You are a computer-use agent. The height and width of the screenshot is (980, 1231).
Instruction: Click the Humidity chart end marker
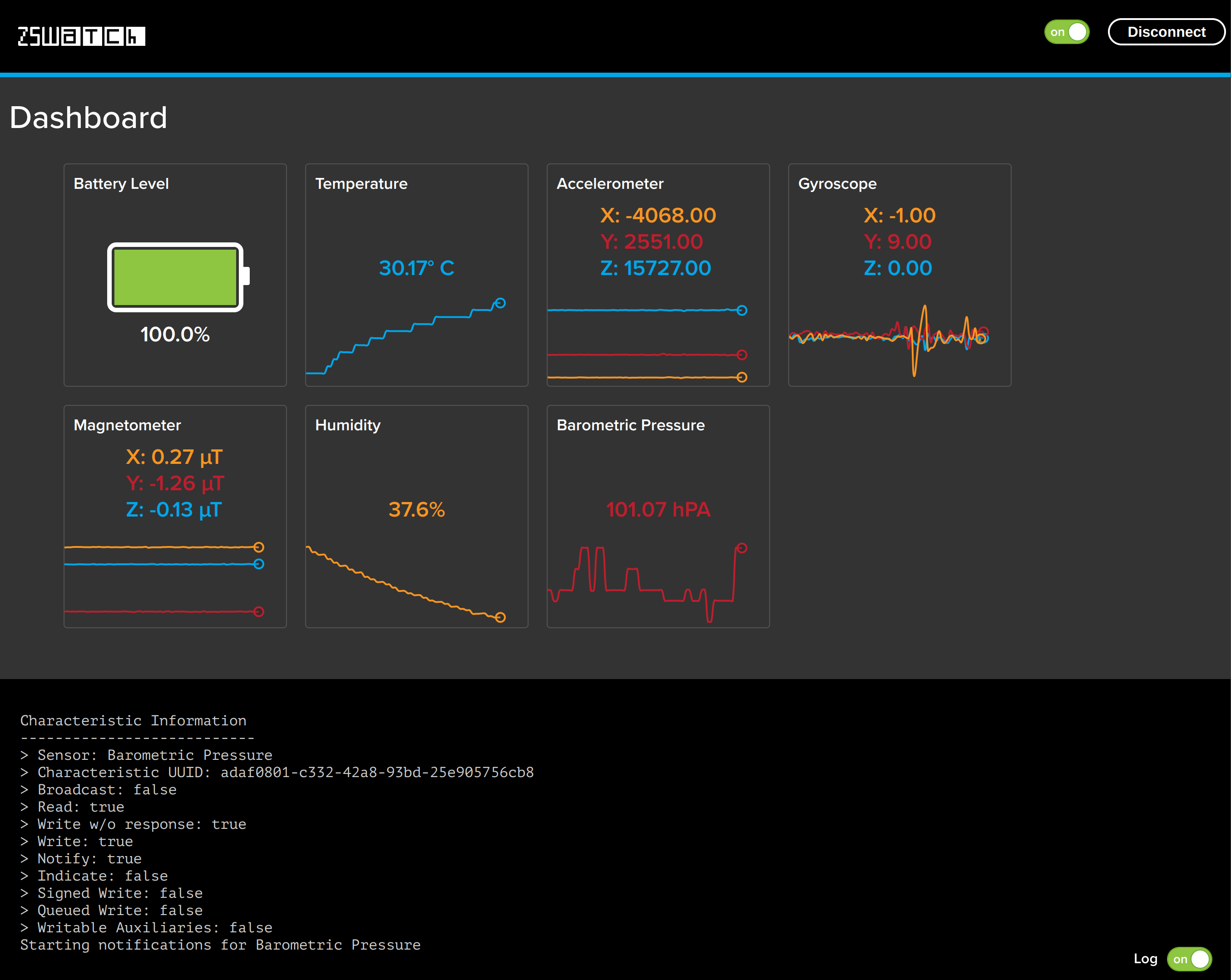(x=500, y=617)
